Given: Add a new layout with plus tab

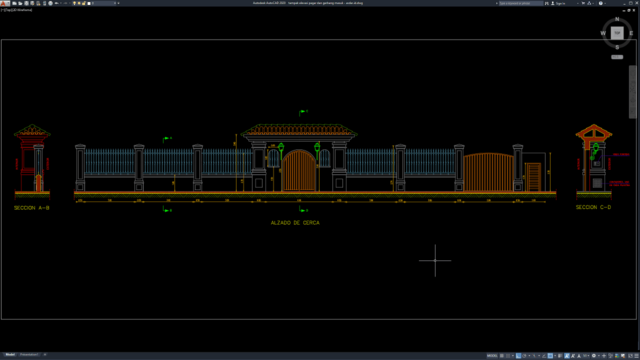Looking at the screenshot, I should [x=45, y=355].
